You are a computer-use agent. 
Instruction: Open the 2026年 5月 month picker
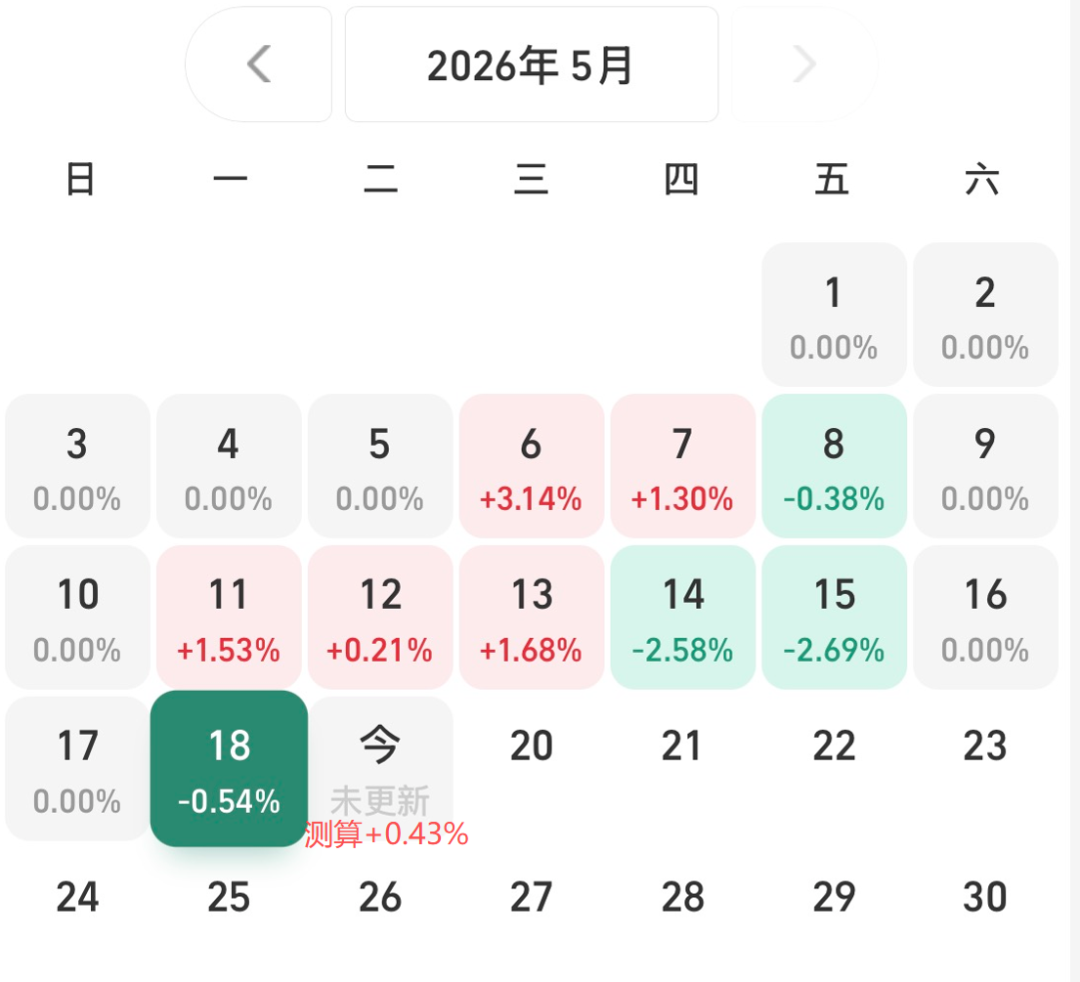click(531, 65)
